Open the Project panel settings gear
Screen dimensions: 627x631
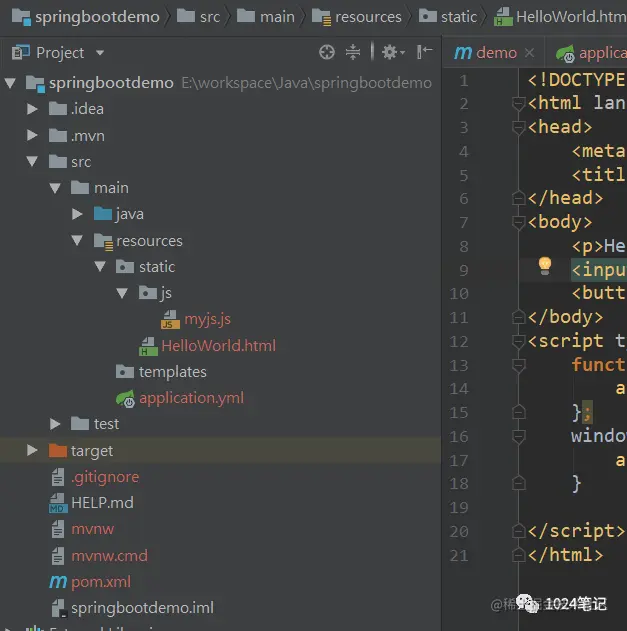point(392,52)
